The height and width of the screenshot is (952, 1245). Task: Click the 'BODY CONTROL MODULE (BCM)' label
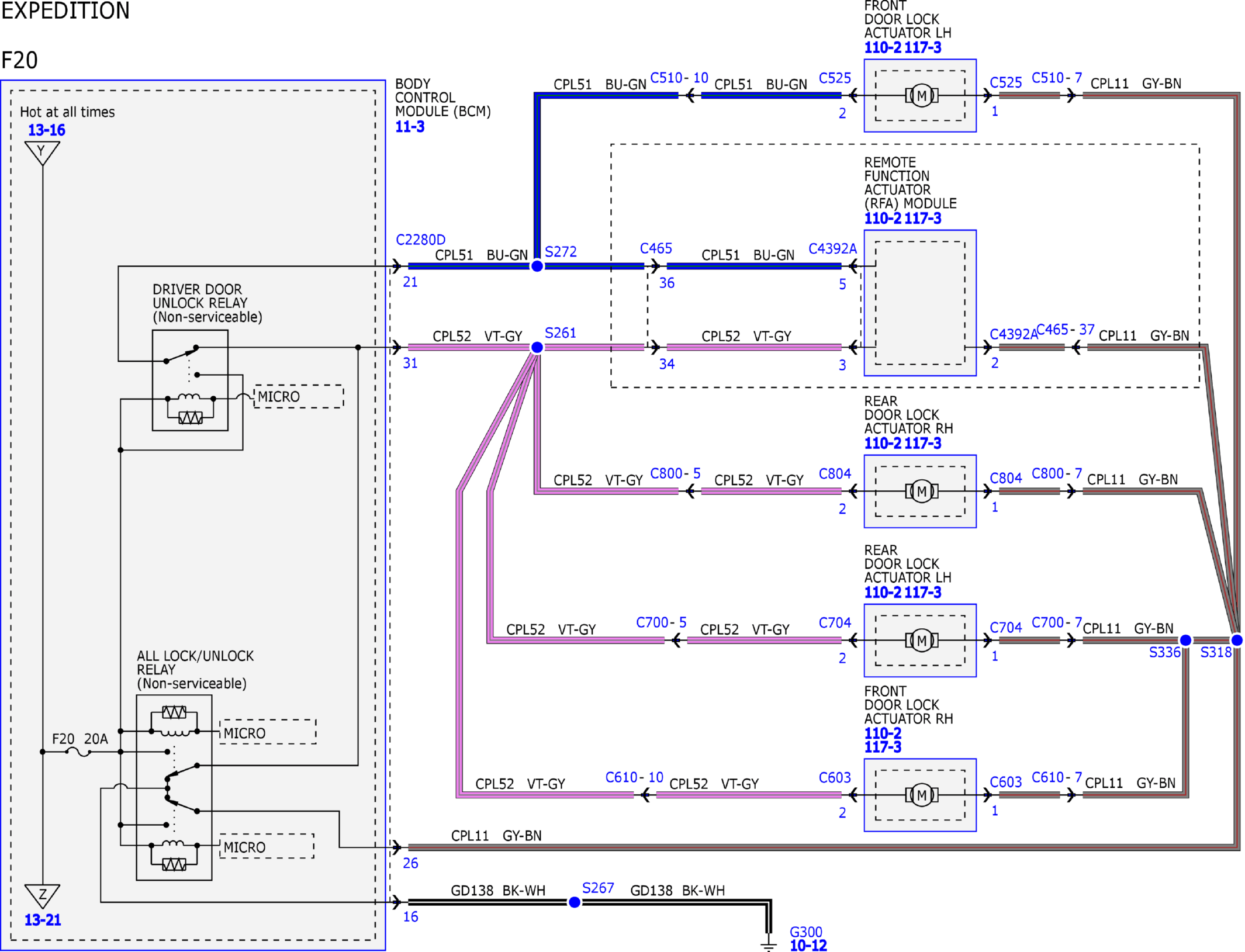coord(443,98)
